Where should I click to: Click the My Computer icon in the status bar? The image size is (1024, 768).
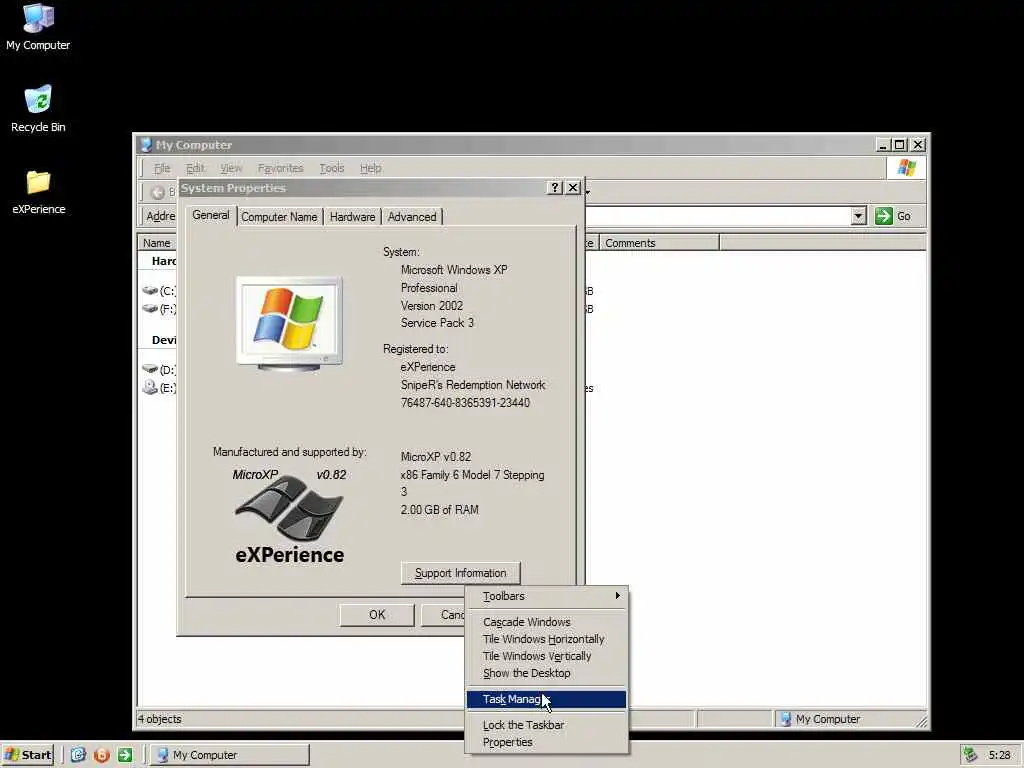click(786, 719)
